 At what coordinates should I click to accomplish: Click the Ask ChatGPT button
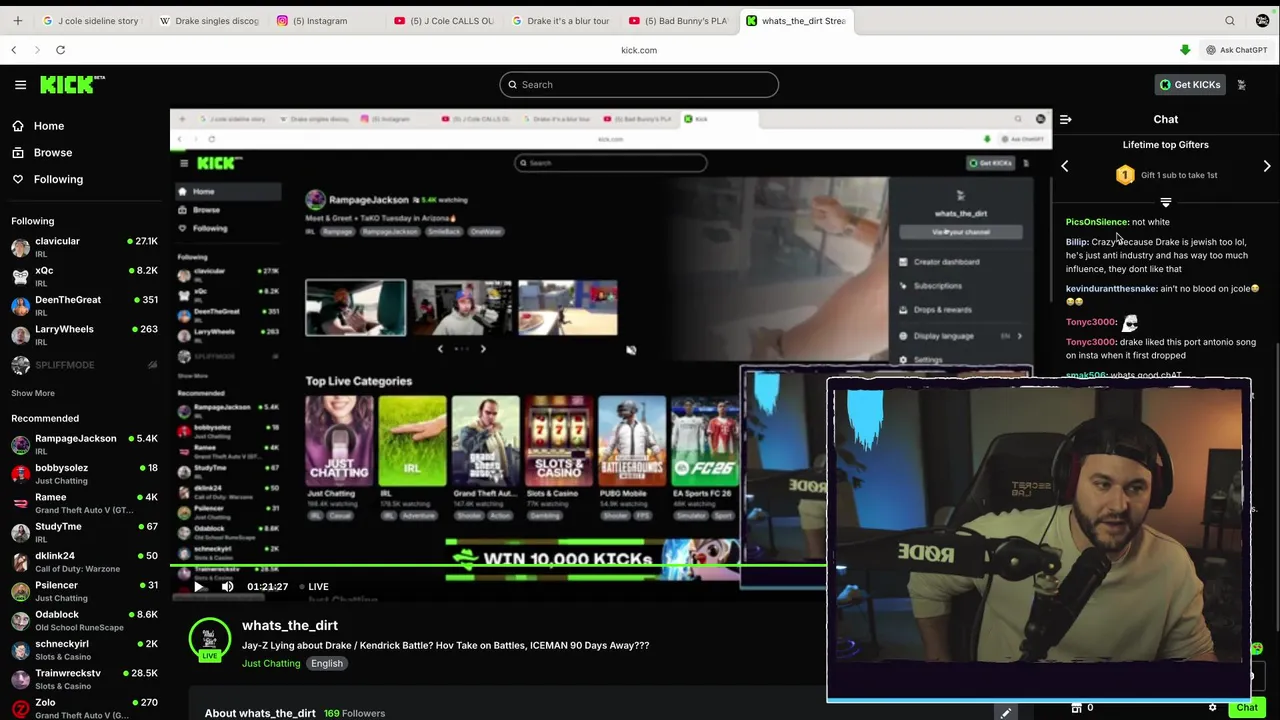(x=1236, y=50)
